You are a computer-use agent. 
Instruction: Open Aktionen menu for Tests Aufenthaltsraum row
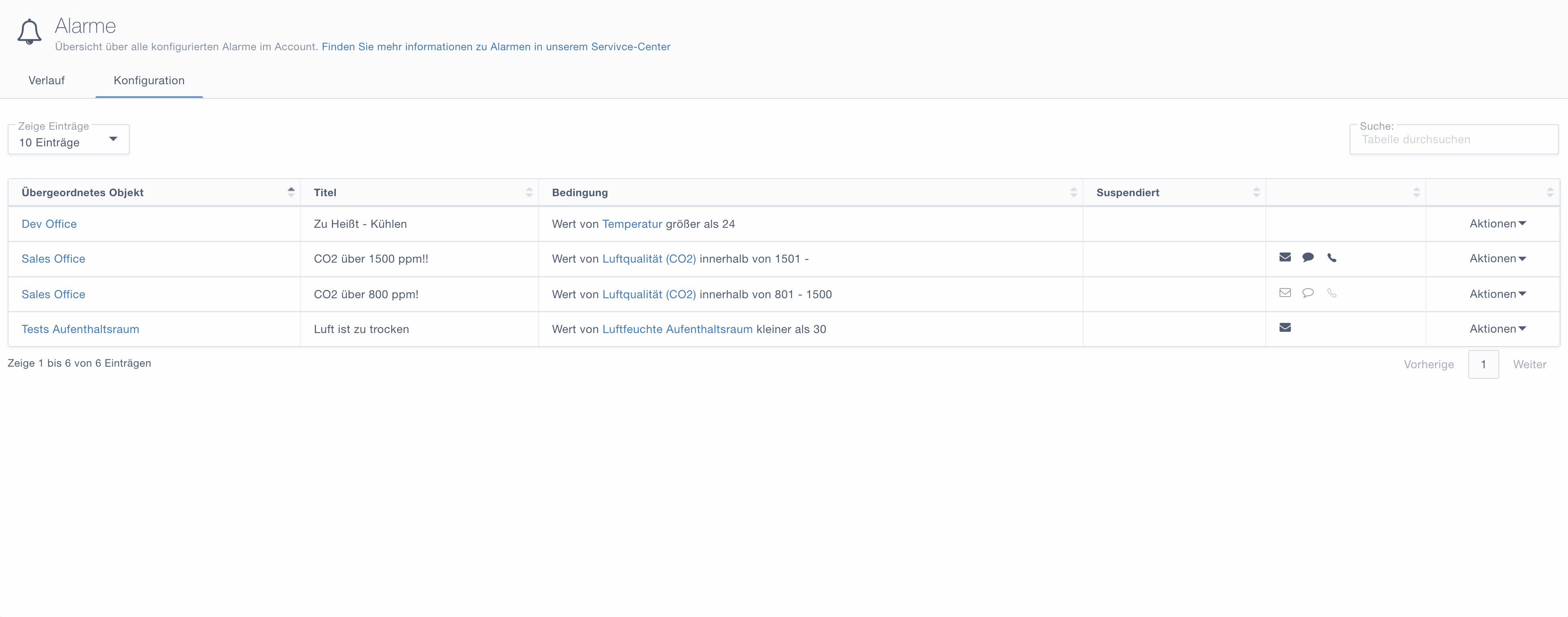point(1497,329)
